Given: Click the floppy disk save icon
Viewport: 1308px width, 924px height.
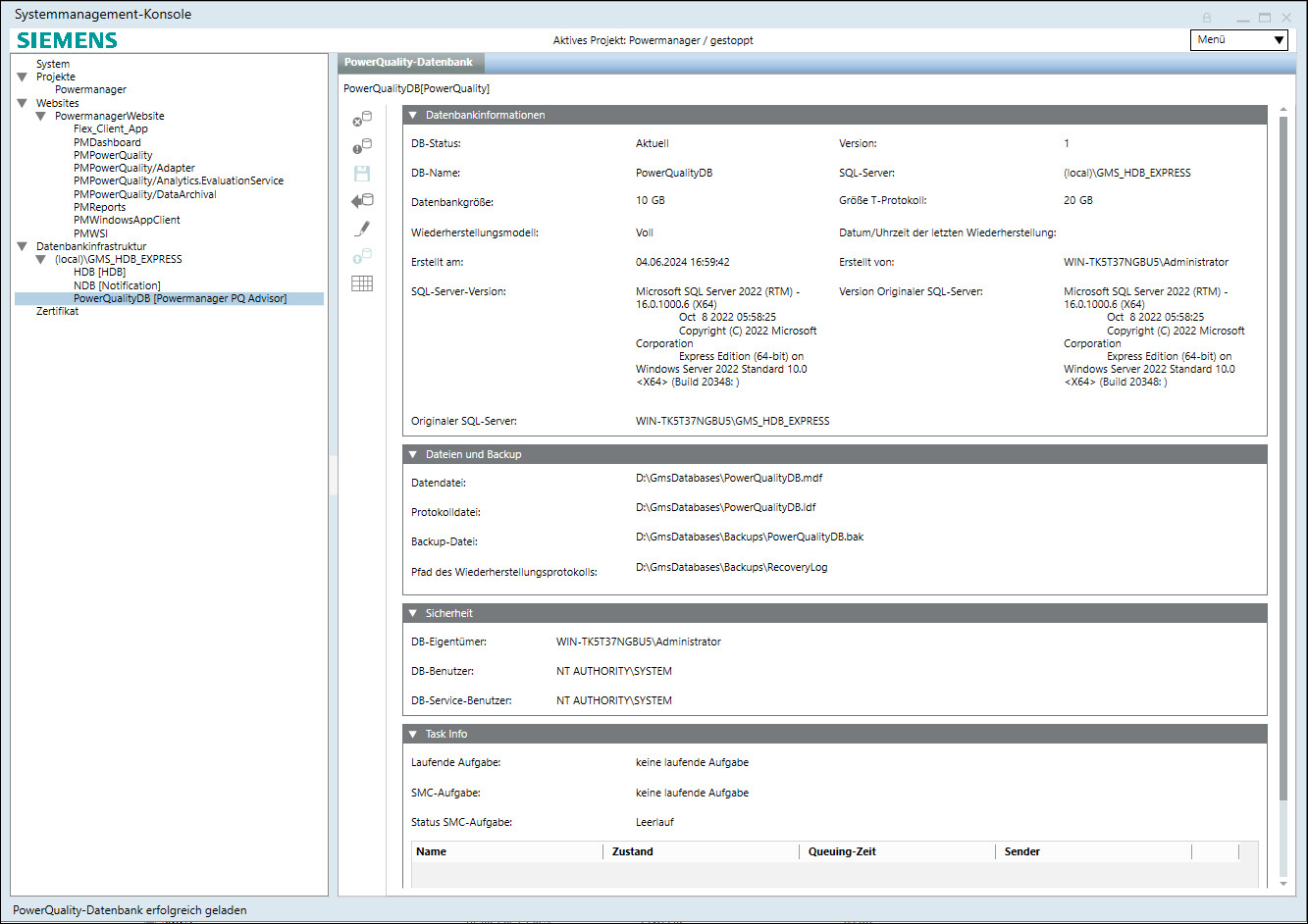Looking at the screenshot, I should coord(362,174).
